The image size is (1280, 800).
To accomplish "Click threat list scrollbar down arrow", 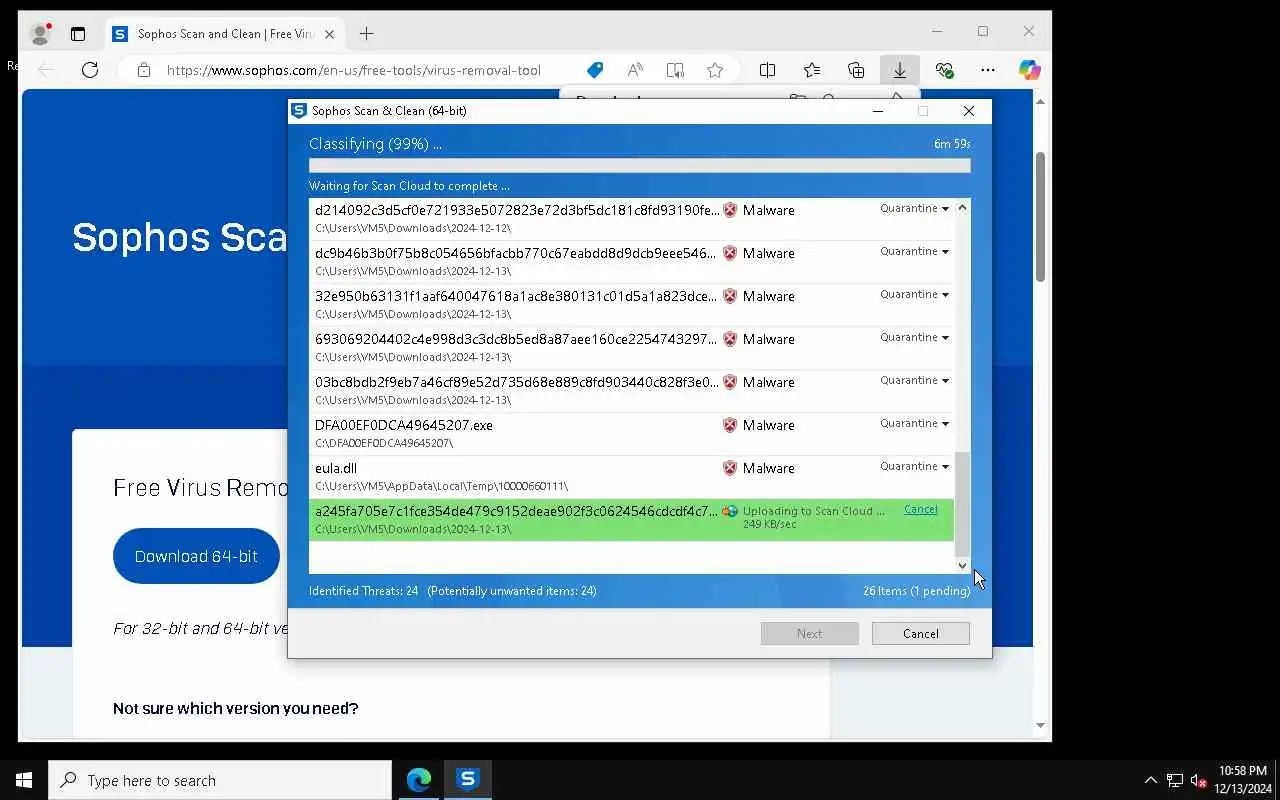I will point(962,566).
